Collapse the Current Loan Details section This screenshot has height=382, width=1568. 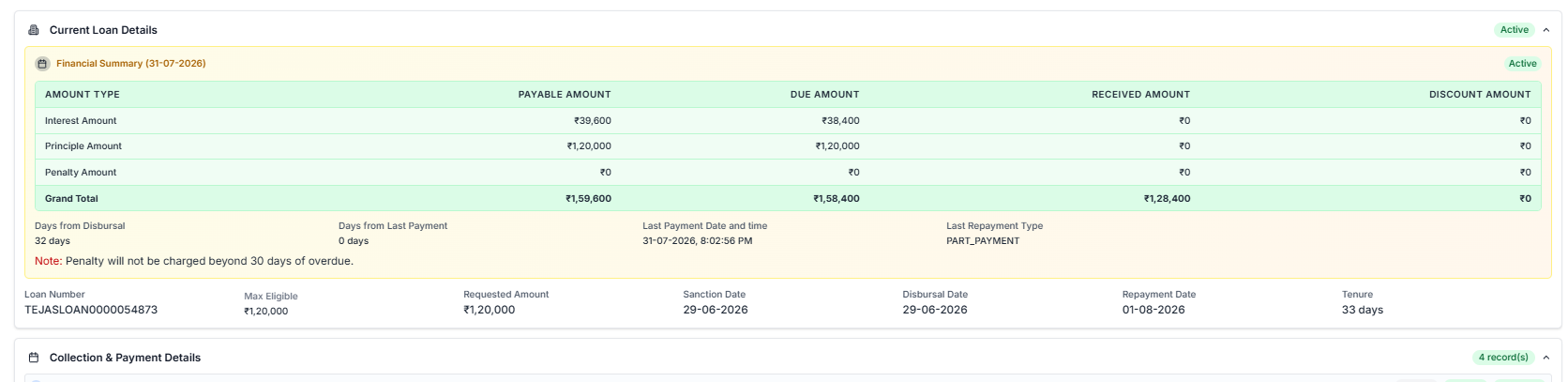coord(1546,30)
